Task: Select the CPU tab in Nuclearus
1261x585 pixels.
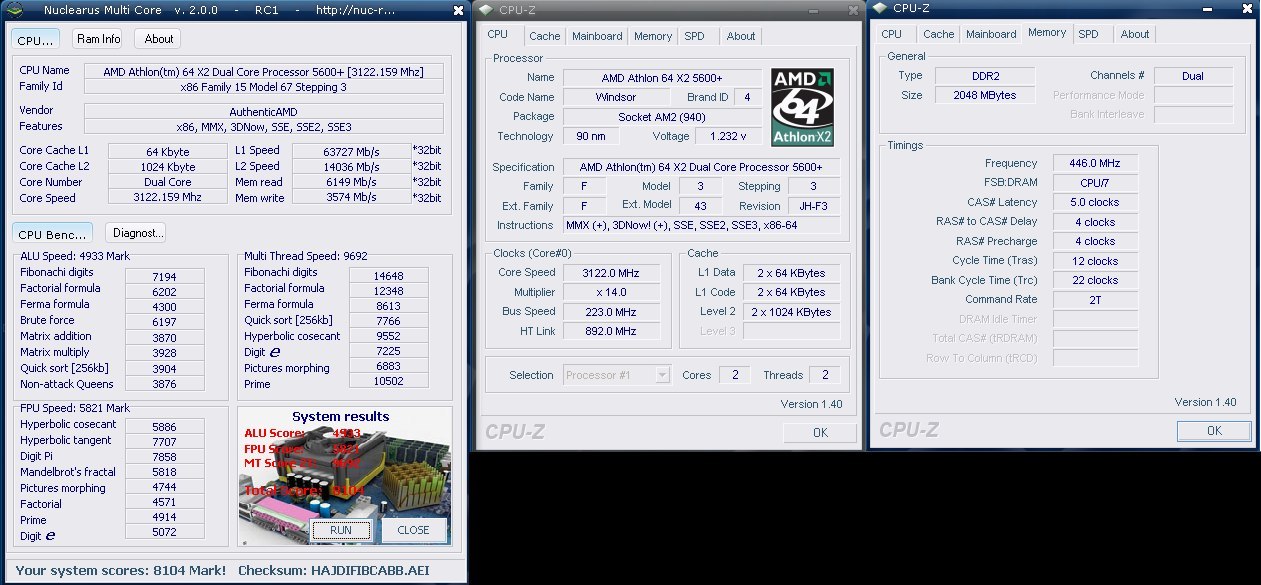Action: [x=35, y=40]
